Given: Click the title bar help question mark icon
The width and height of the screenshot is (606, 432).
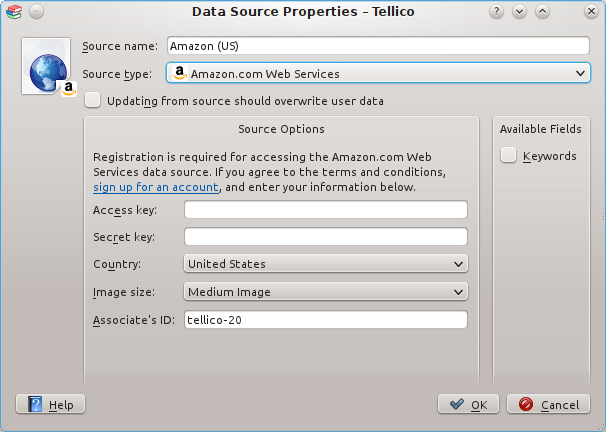Looking at the screenshot, I should click(x=496, y=12).
